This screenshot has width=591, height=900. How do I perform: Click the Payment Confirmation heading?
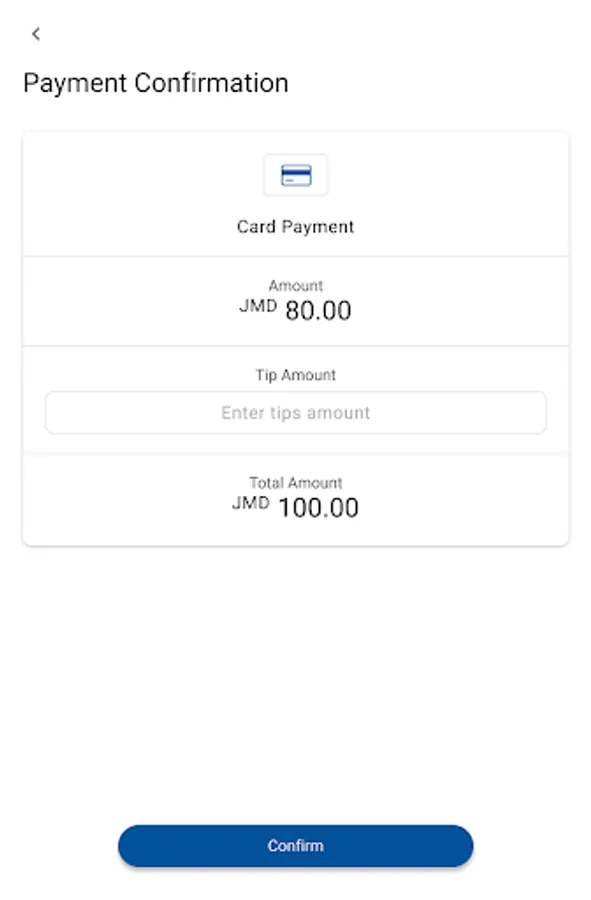pyautogui.click(x=155, y=83)
